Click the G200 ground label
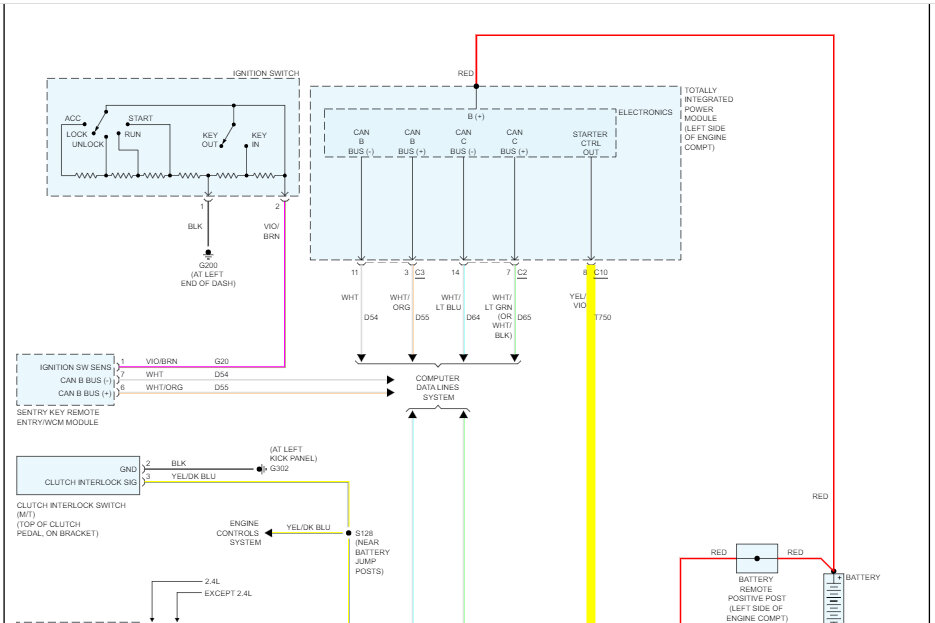Screen dimensions: 935x623 (x=208, y=265)
